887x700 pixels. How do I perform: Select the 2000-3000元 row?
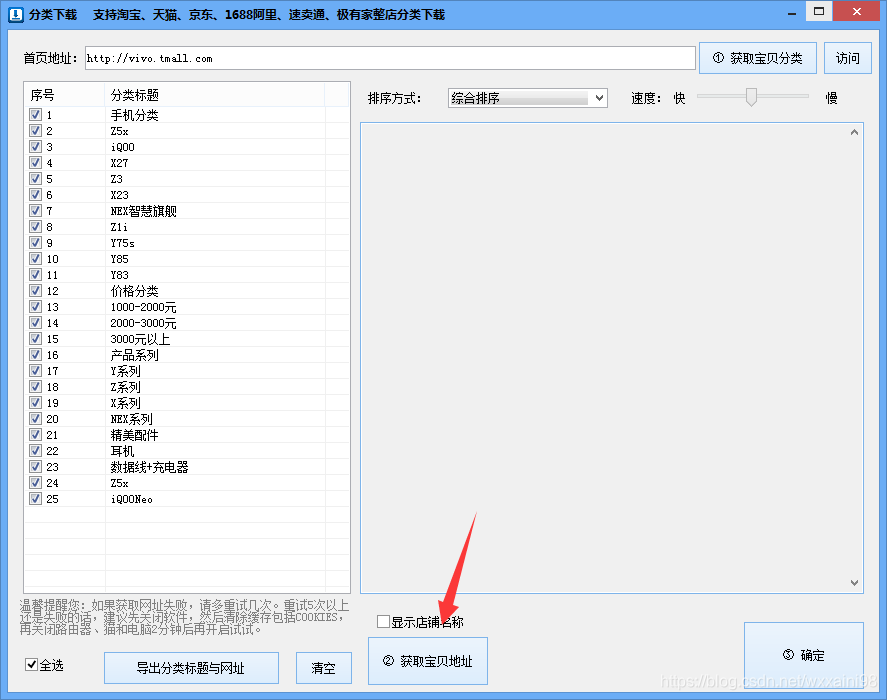pyautogui.click(x=187, y=323)
